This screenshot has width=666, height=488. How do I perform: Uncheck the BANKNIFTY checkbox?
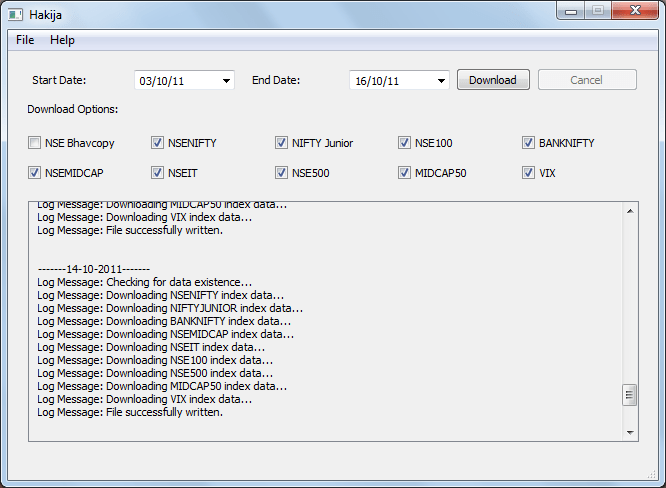[528, 143]
